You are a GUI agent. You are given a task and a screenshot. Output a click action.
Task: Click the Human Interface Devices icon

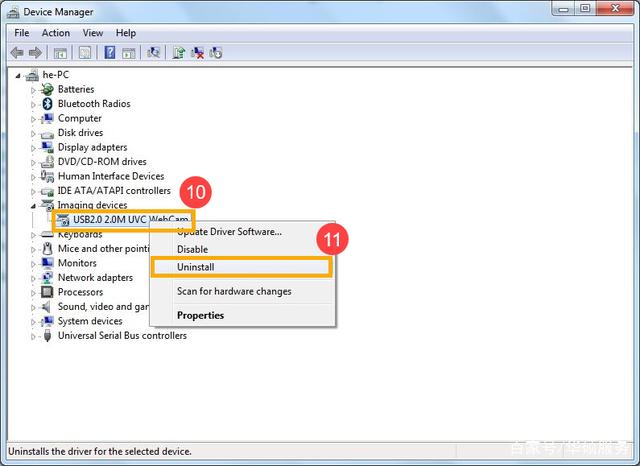tap(47, 176)
